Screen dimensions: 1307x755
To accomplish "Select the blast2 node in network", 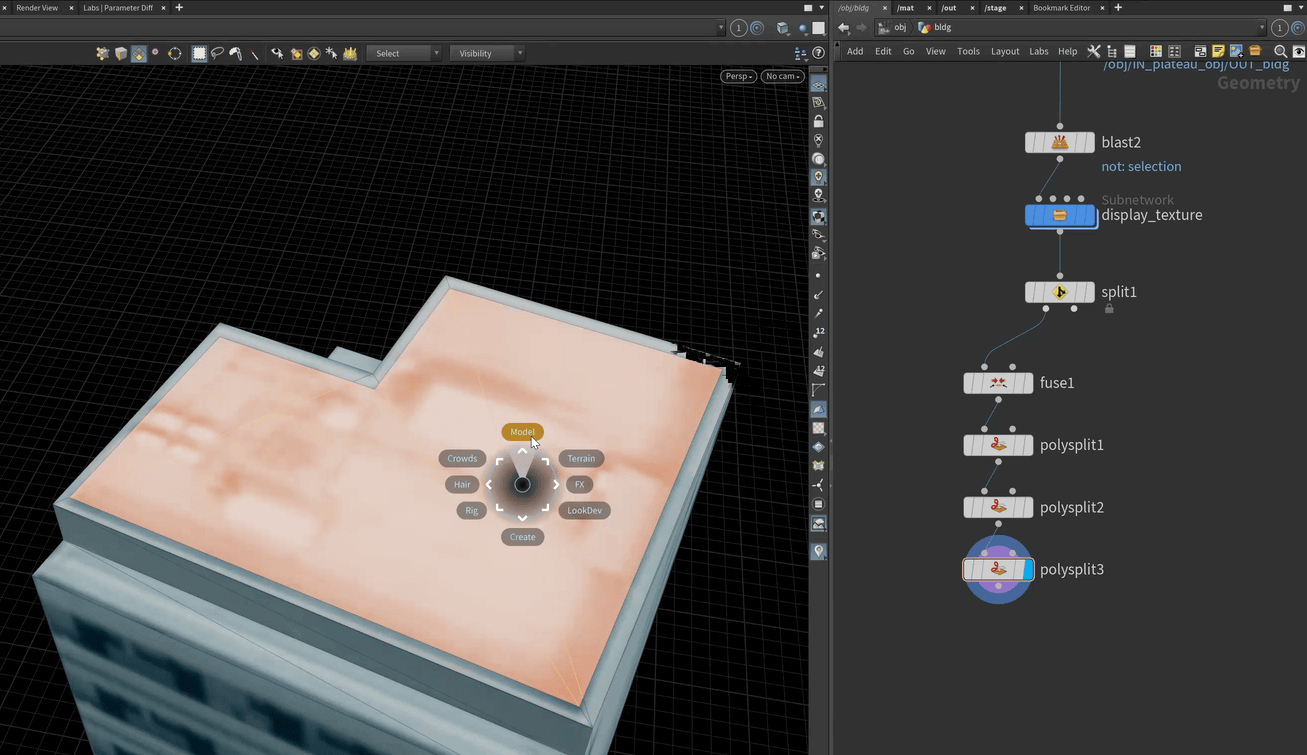I will tap(1059, 143).
